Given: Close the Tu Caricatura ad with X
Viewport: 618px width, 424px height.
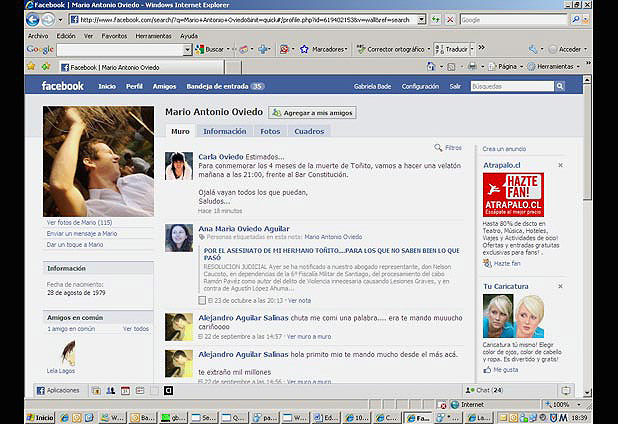Looking at the screenshot, I should pyautogui.click(x=560, y=286).
